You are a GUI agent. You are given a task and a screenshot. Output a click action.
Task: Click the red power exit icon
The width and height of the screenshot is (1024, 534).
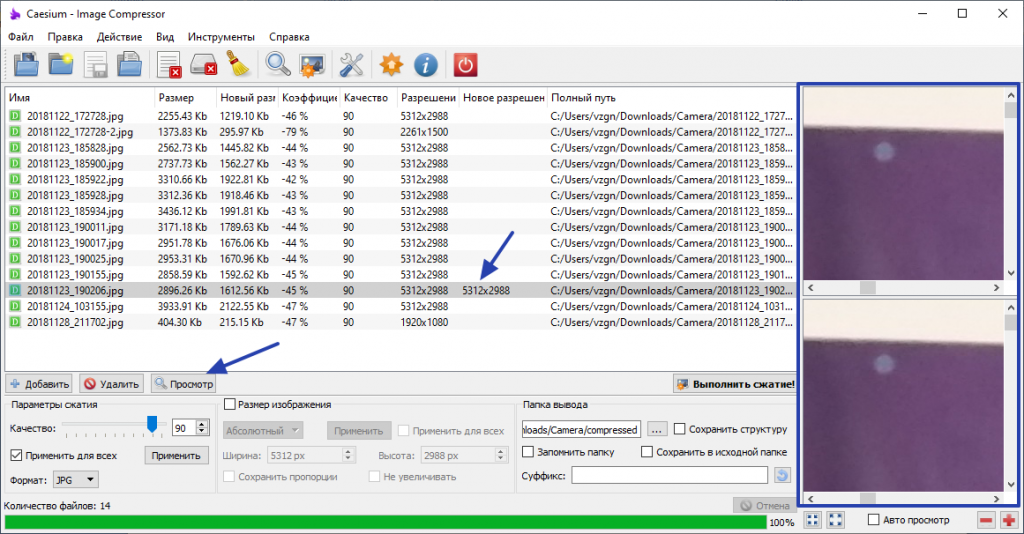[x=465, y=65]
